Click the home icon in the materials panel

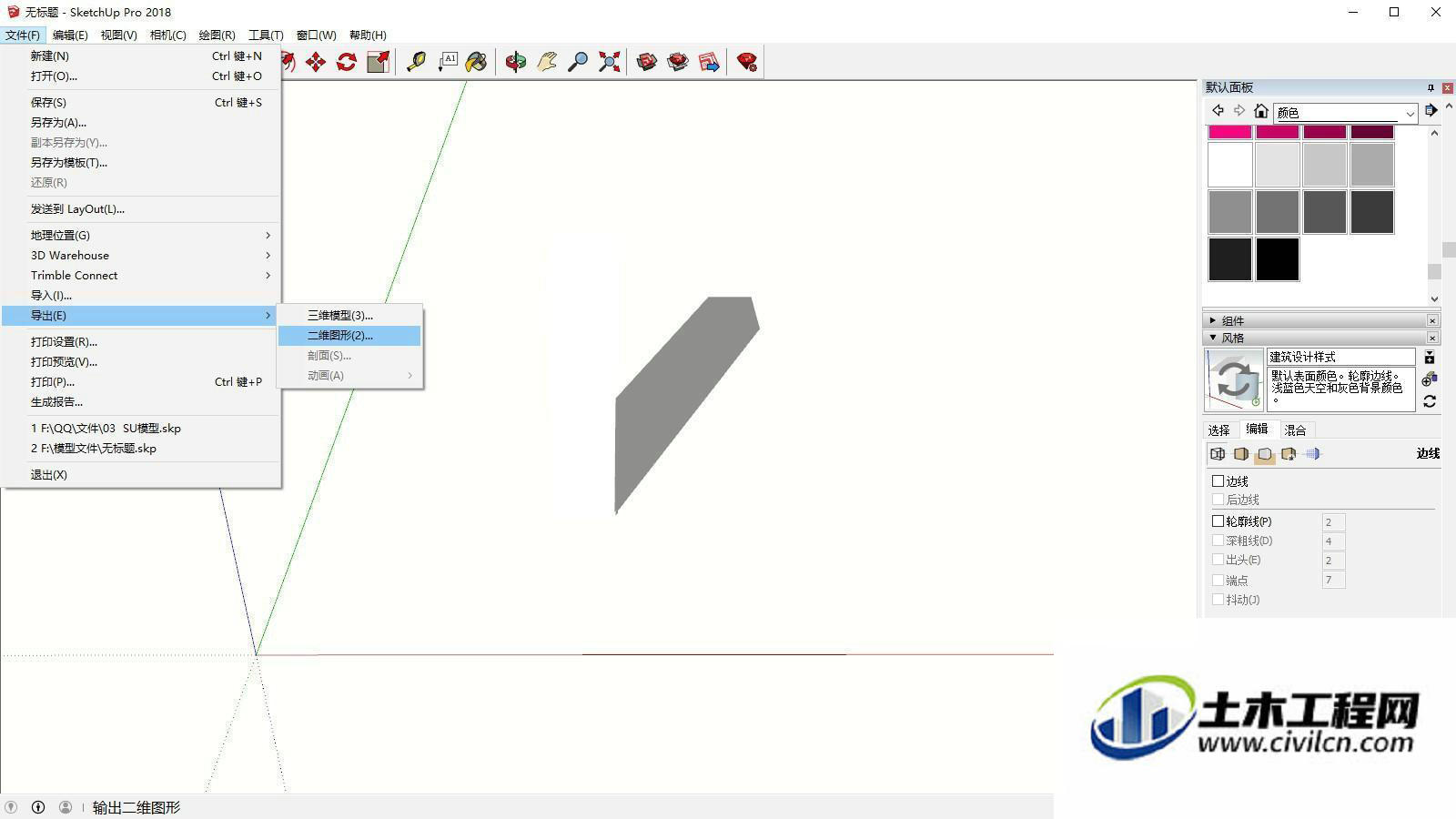point(1260,111)
